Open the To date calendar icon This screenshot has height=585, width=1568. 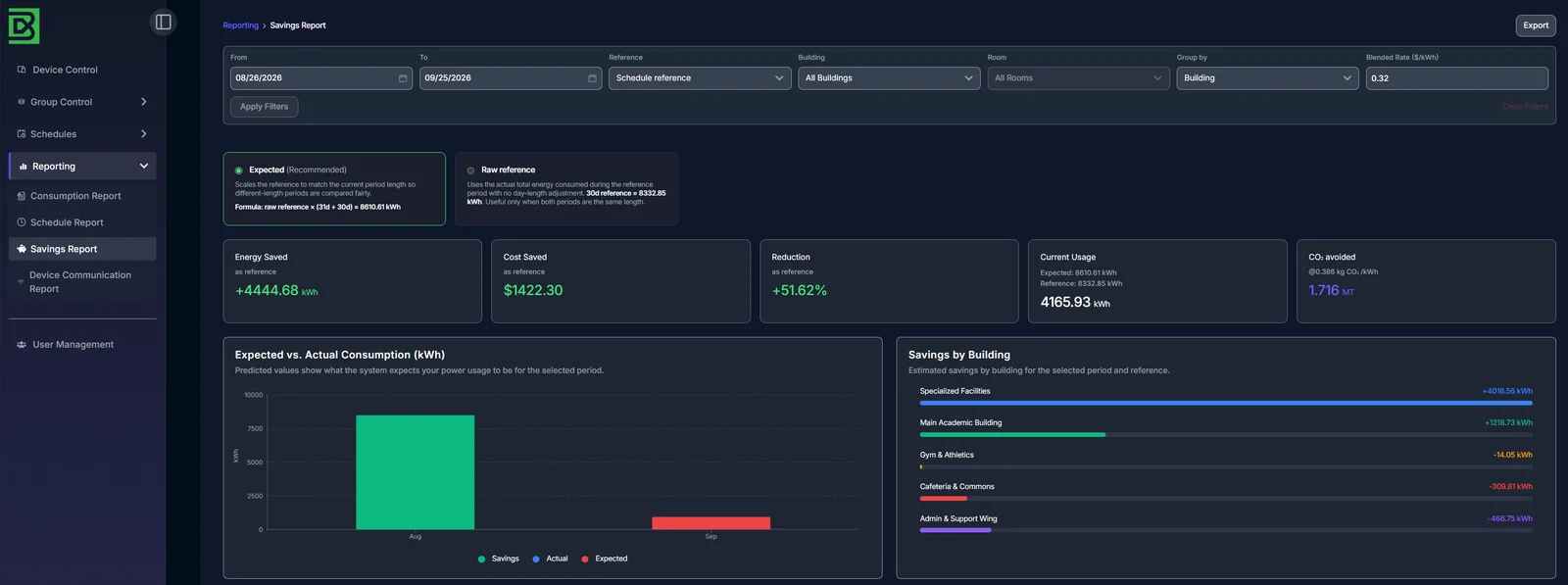tap(592, 78)
